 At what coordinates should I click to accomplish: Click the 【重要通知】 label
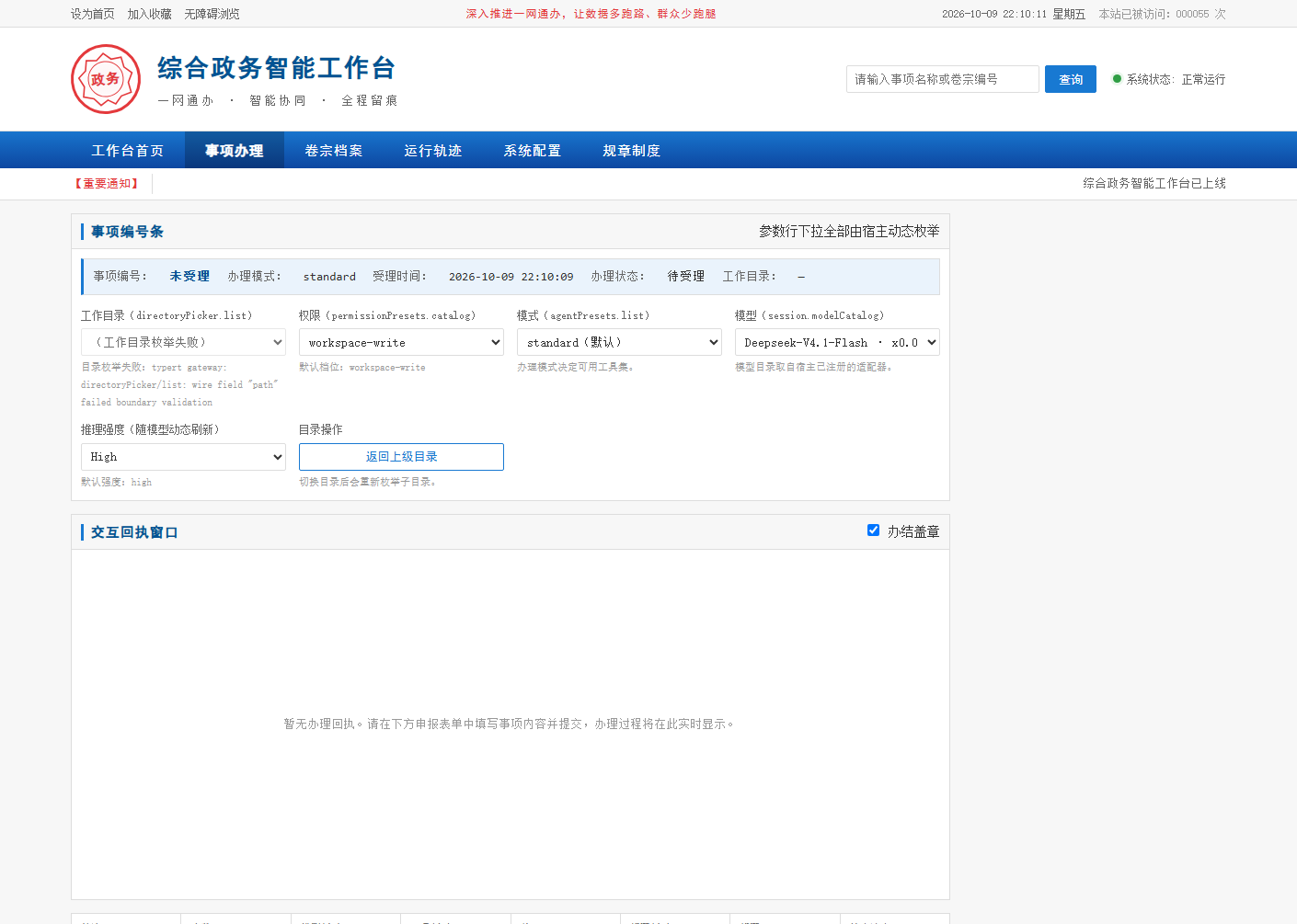(107, 184)
